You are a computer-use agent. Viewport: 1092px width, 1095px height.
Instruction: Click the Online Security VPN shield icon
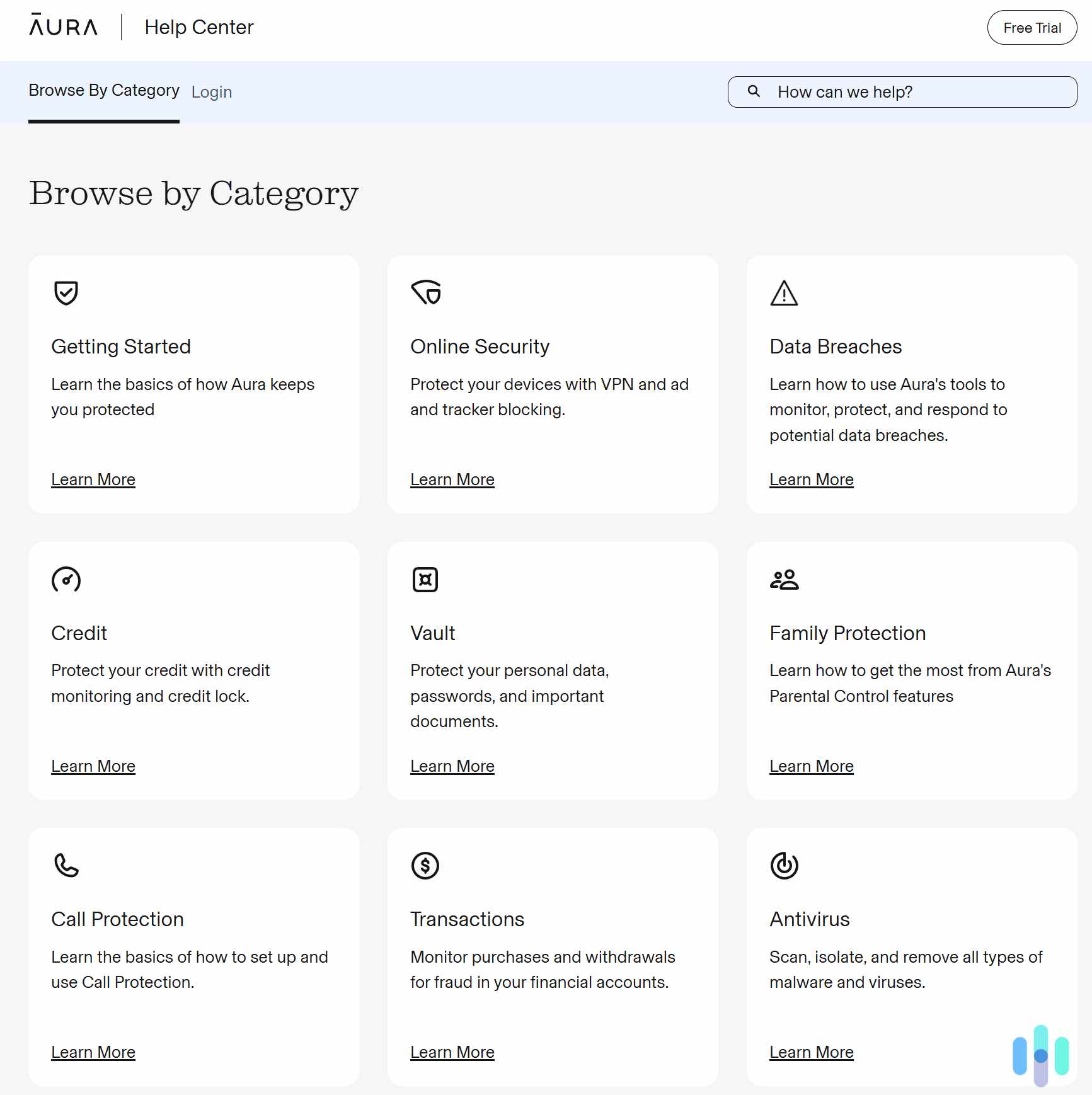tap(426, 292)
